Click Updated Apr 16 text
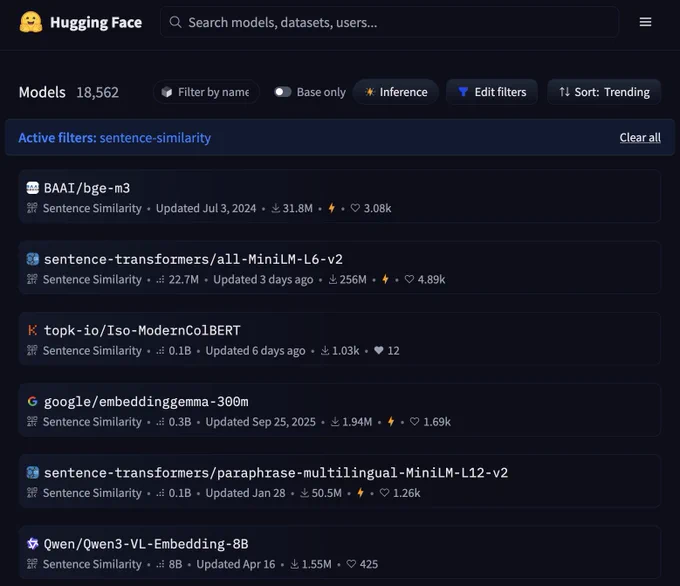This screenshot has width=680, height=586. click(x=236, y=564)
